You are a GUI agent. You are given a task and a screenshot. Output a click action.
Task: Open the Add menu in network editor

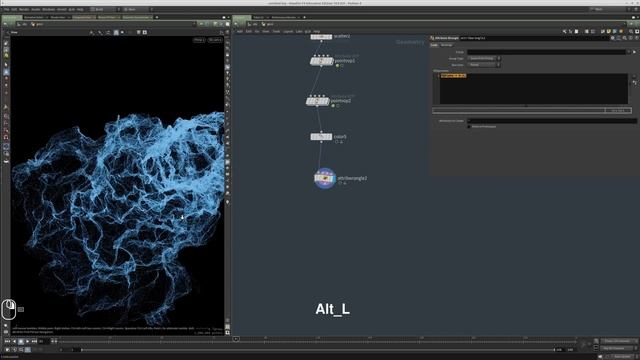point(240,31)
